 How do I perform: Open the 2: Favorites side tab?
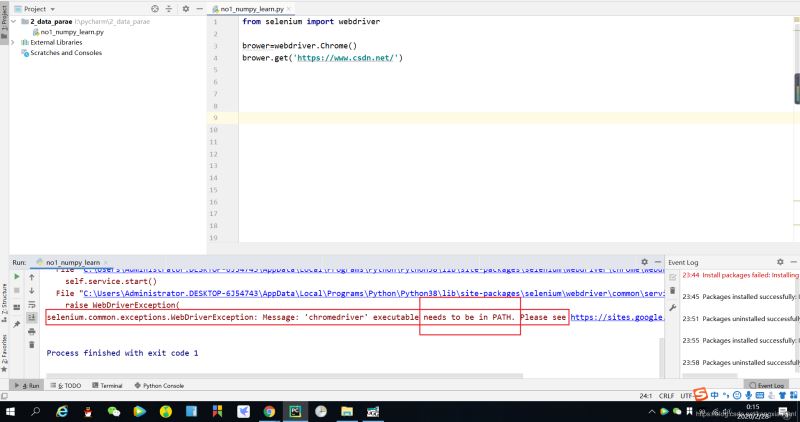tap(5, 353)
